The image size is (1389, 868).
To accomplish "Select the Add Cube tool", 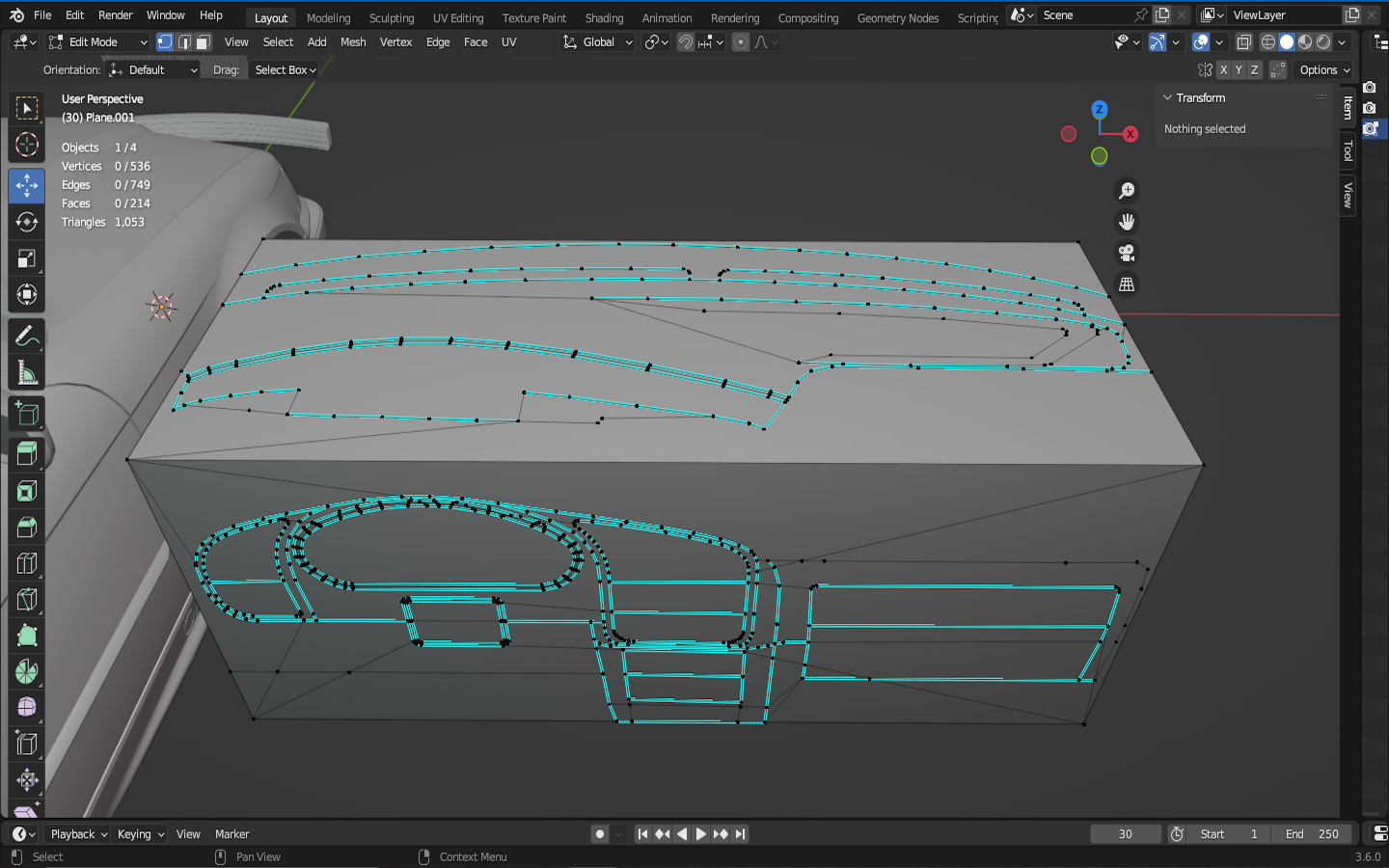I will 27,415.
